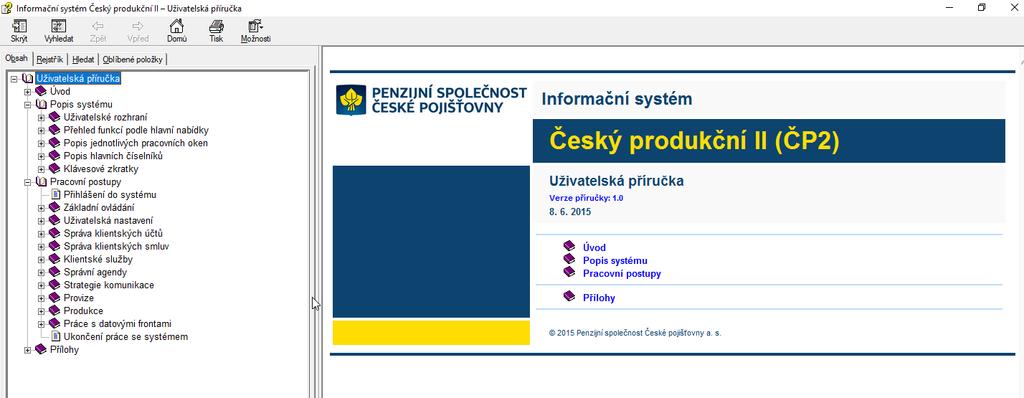Viewport: 1024px width, 398px height.
Task: Click book icon beside Správní agendy
Action: (54, 273)
